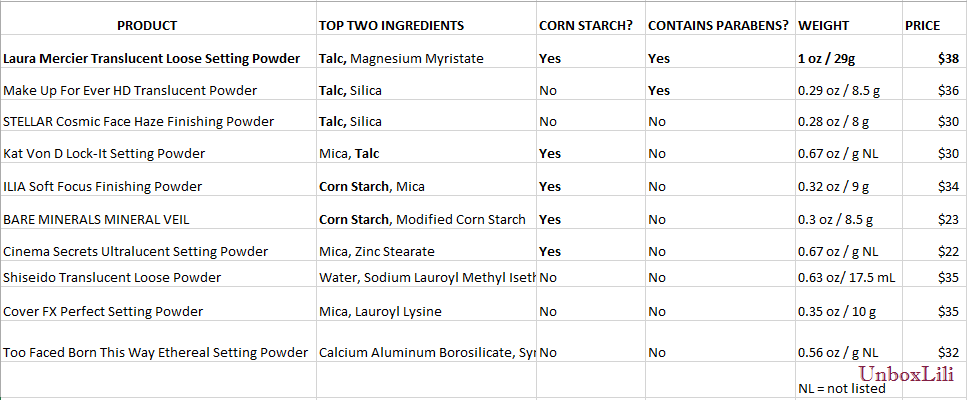967x400 pixels.
Task: Select Too Faced Born This Way product cell
Action: [x=156, y=352]
